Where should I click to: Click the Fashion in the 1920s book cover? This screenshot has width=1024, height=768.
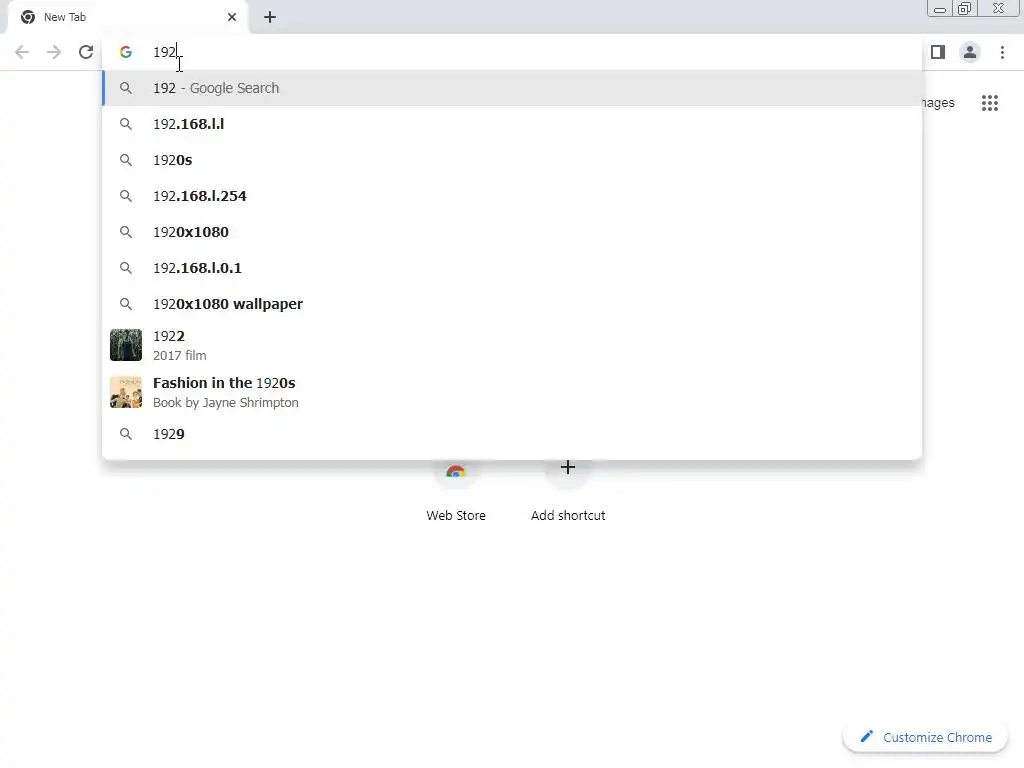[x=126, y=392]
